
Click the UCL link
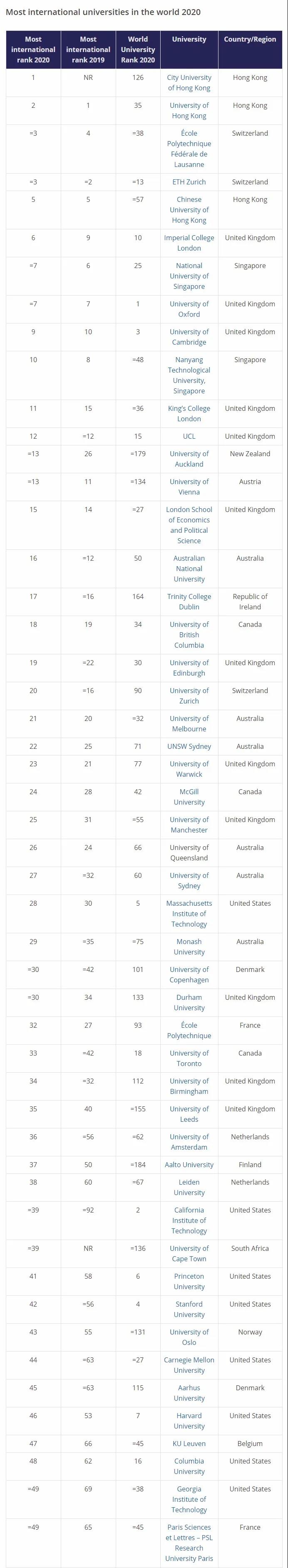(x=189, y=437)
